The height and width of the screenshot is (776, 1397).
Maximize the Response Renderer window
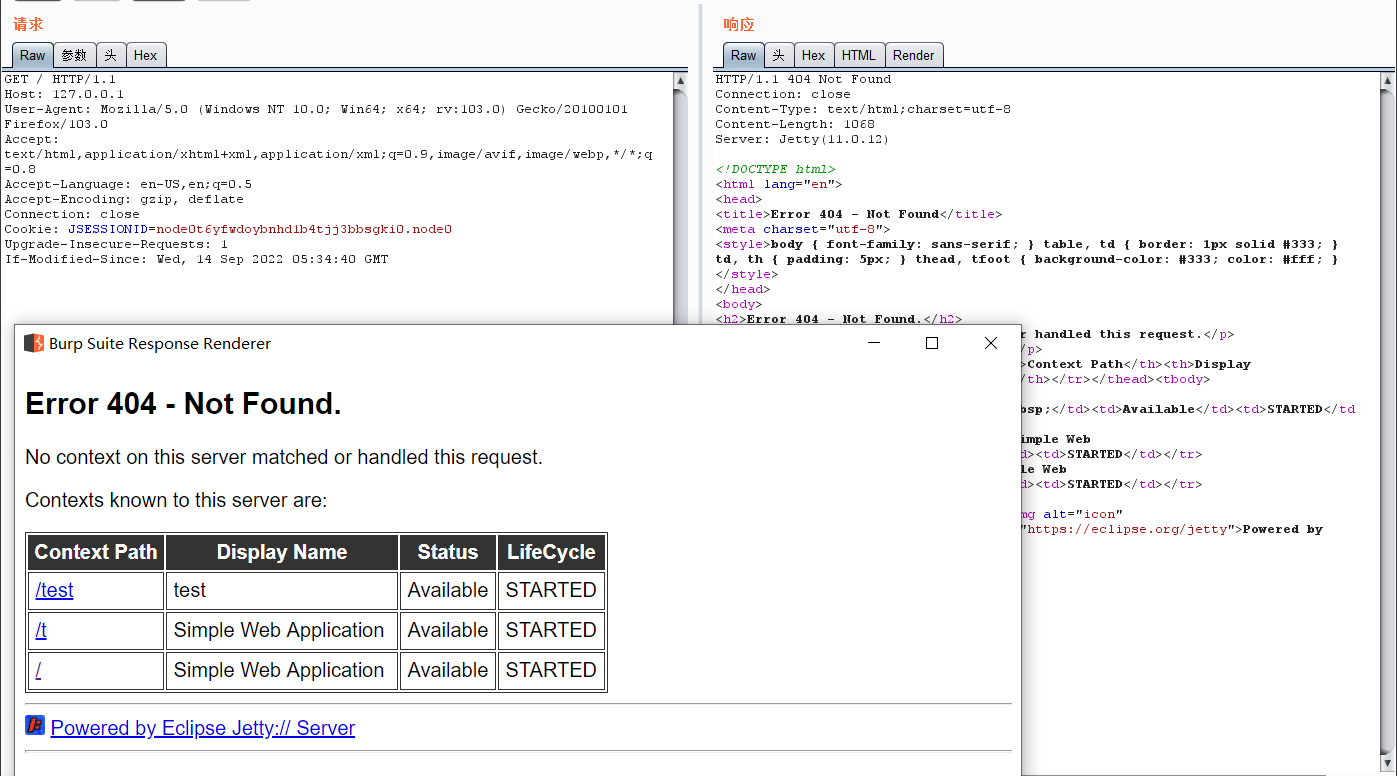coord(932,343)
